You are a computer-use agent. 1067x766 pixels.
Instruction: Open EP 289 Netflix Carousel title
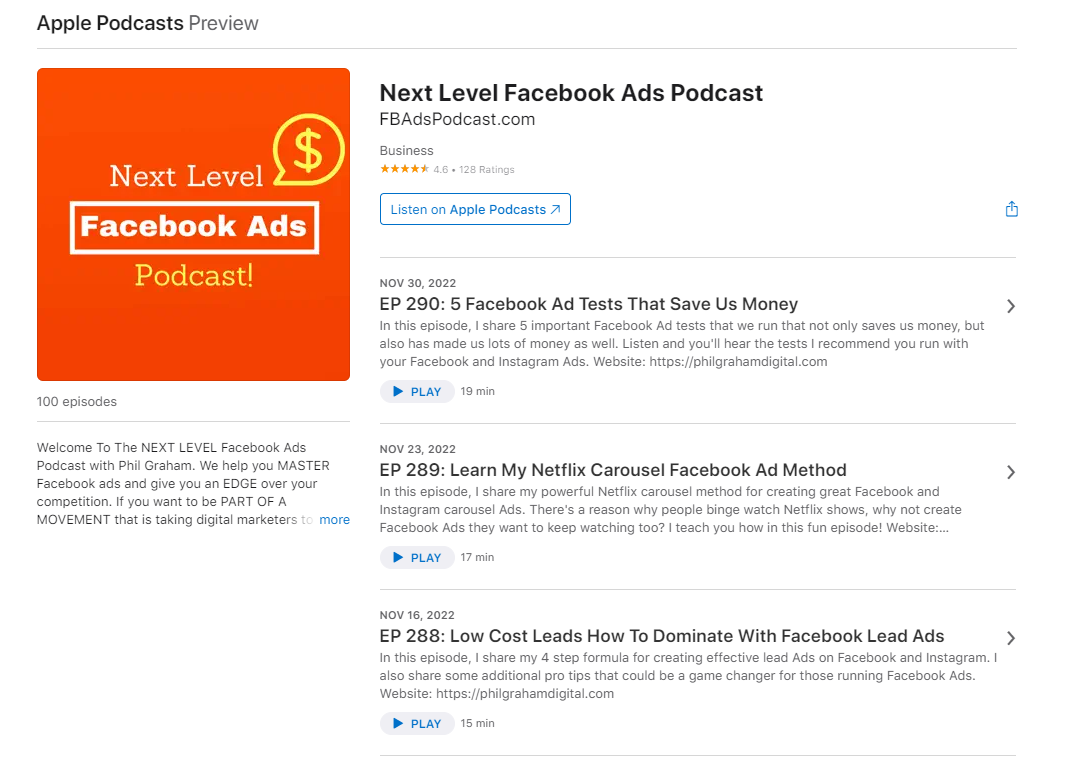(x=613, y=470)
